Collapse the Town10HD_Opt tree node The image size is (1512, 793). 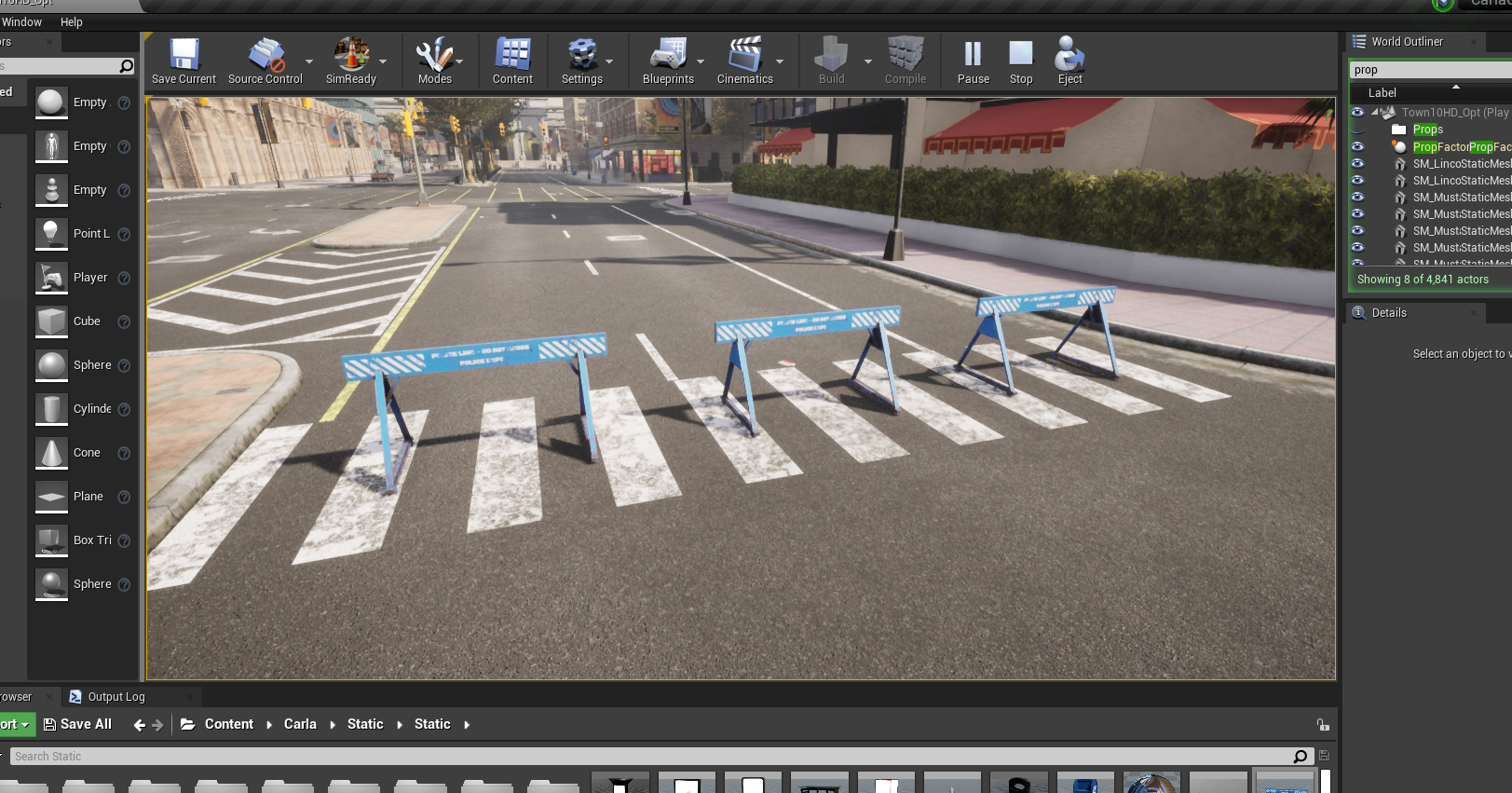1375,112
